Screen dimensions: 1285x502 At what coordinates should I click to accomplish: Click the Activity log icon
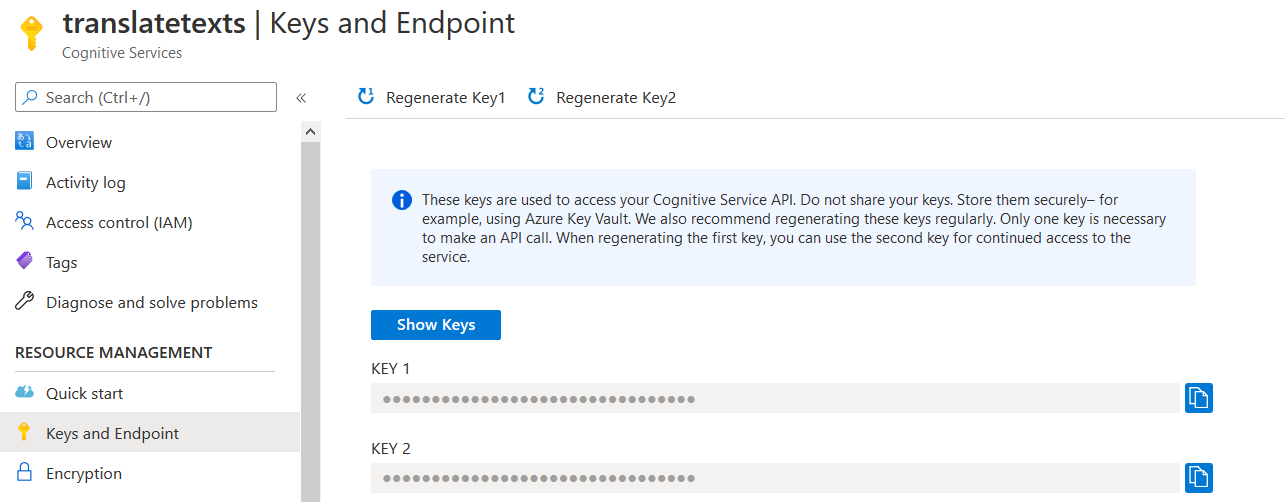point(25,182)
